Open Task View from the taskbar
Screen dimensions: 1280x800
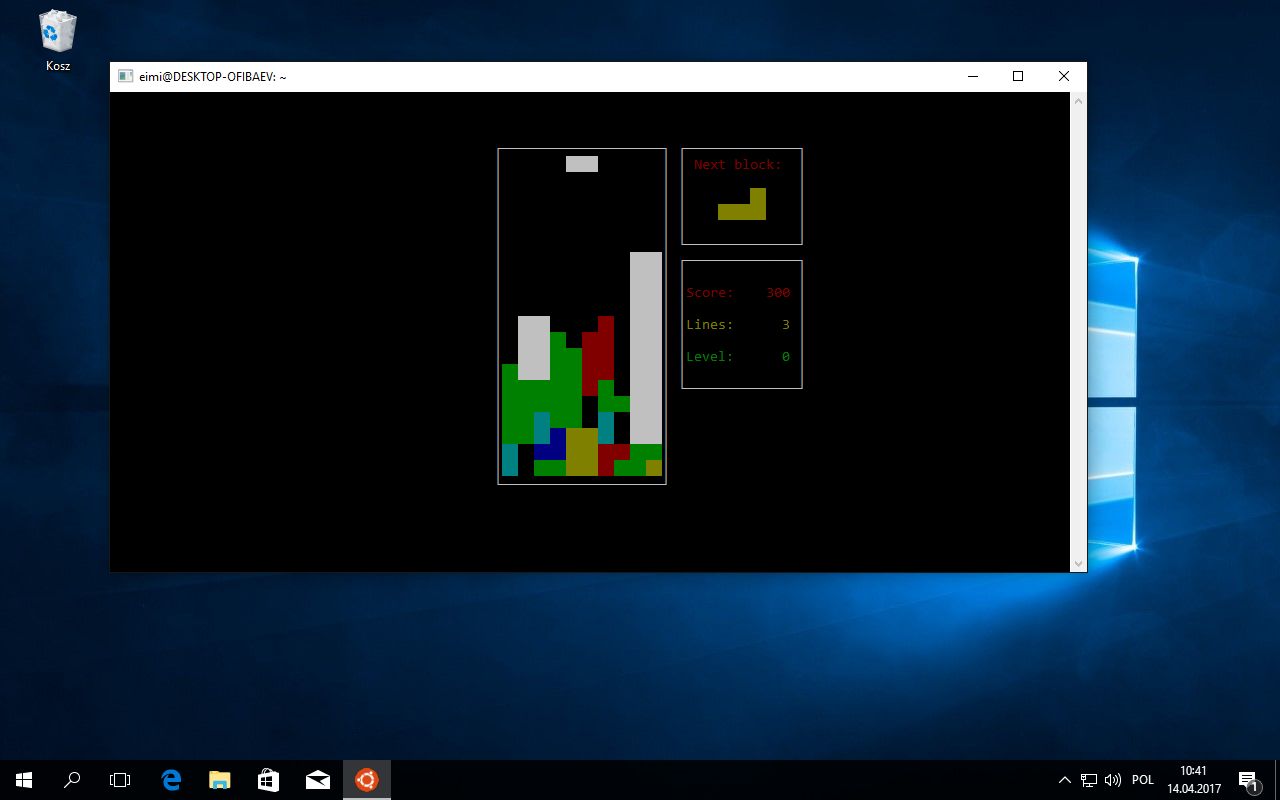pos(120,779)
